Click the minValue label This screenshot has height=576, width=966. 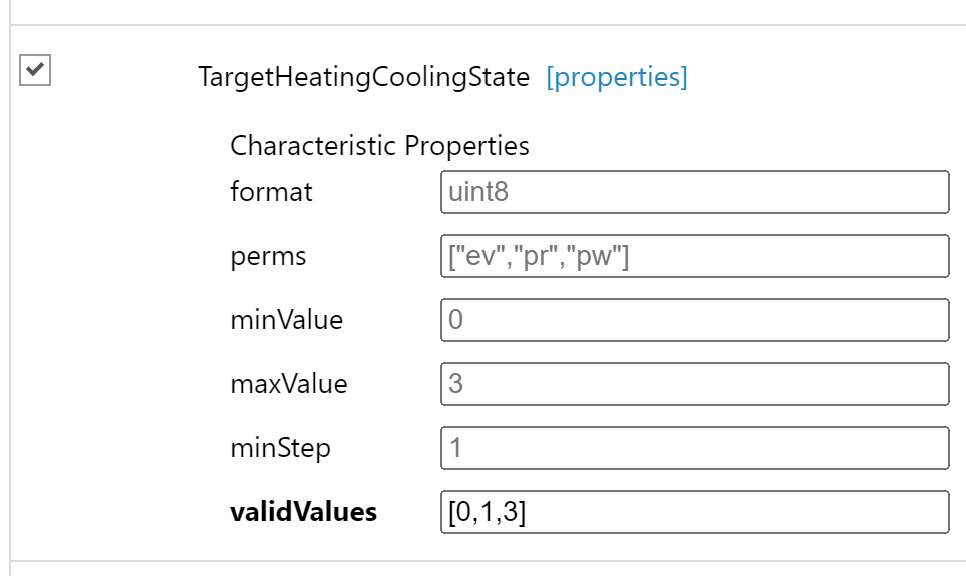286,321
